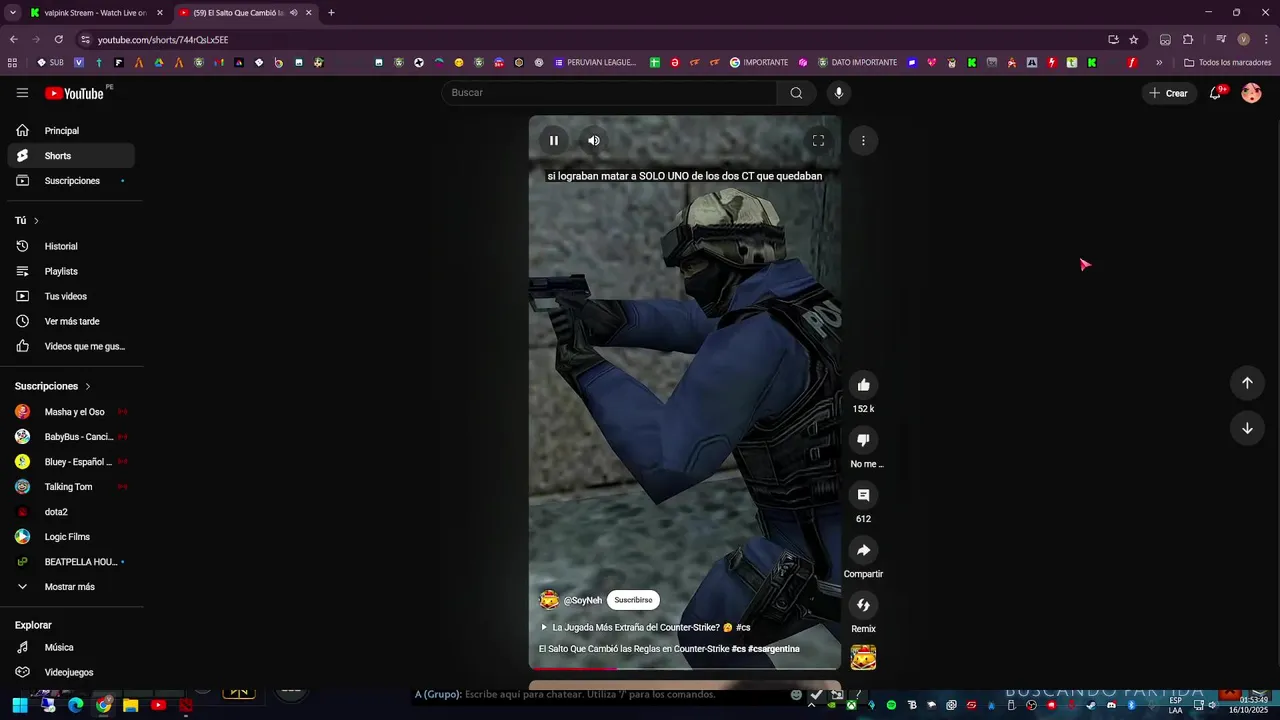Viewport: 1280px width, 720px height.
Task: Open Edge browser from taskbar
Action: click(x=75, y=705)
